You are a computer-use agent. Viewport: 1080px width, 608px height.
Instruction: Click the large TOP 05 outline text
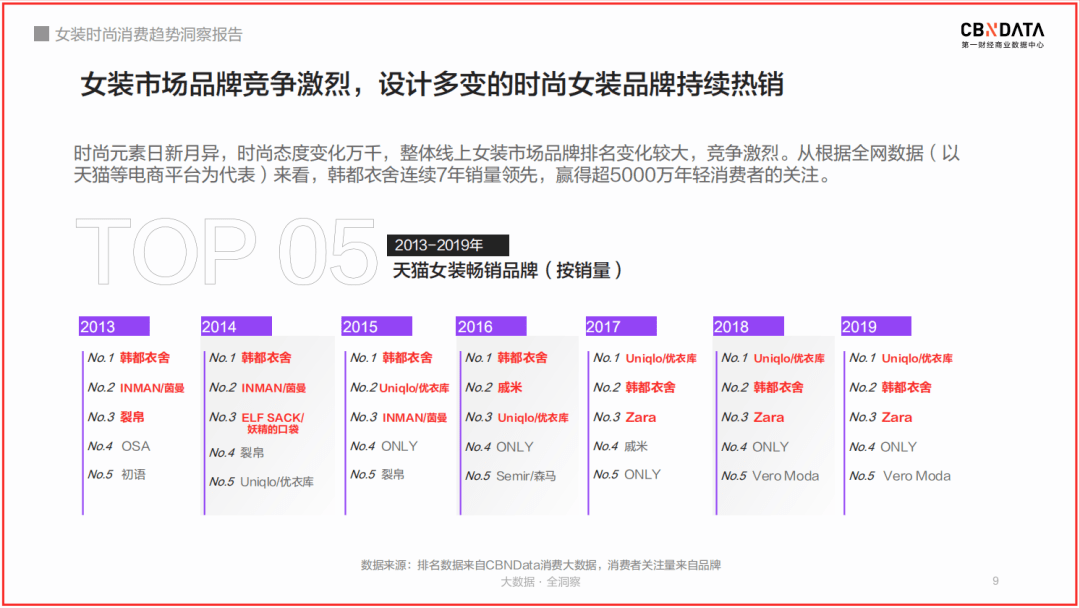coord(227,251)
